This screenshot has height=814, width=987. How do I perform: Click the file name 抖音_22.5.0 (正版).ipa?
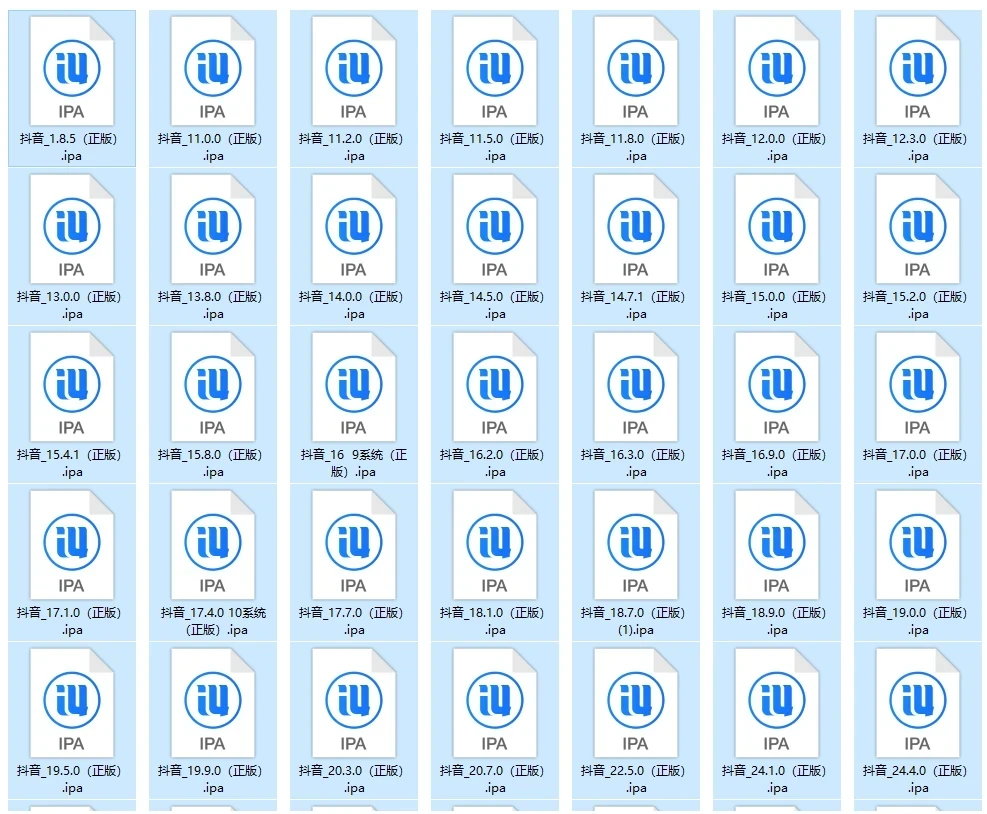633,779
